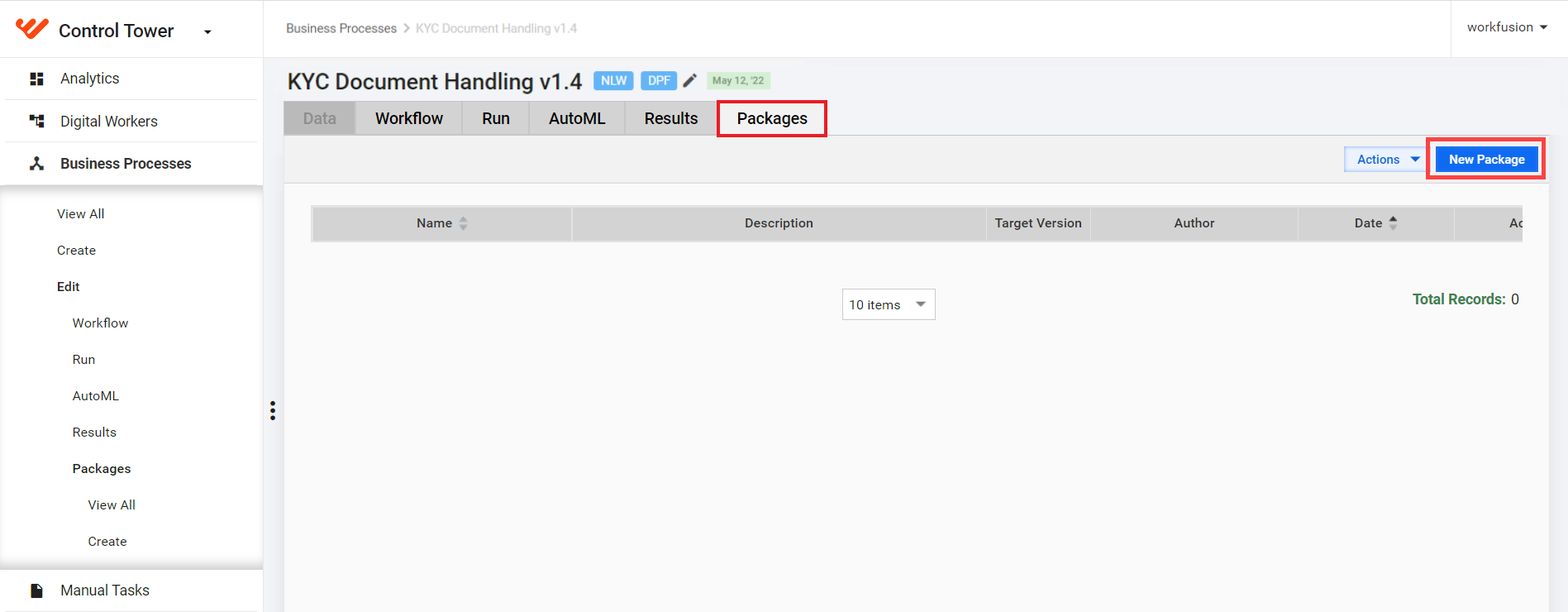Switch to the Results tab
The width and height of the screenshot is (1568, 612).
click(671, 118)
